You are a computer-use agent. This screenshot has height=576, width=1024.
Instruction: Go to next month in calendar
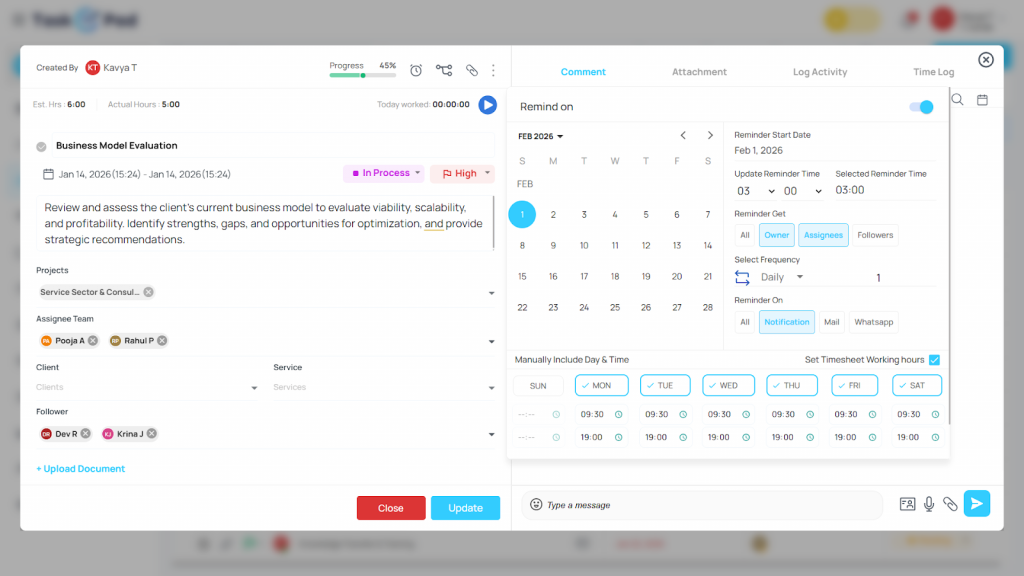pos(710,136)
